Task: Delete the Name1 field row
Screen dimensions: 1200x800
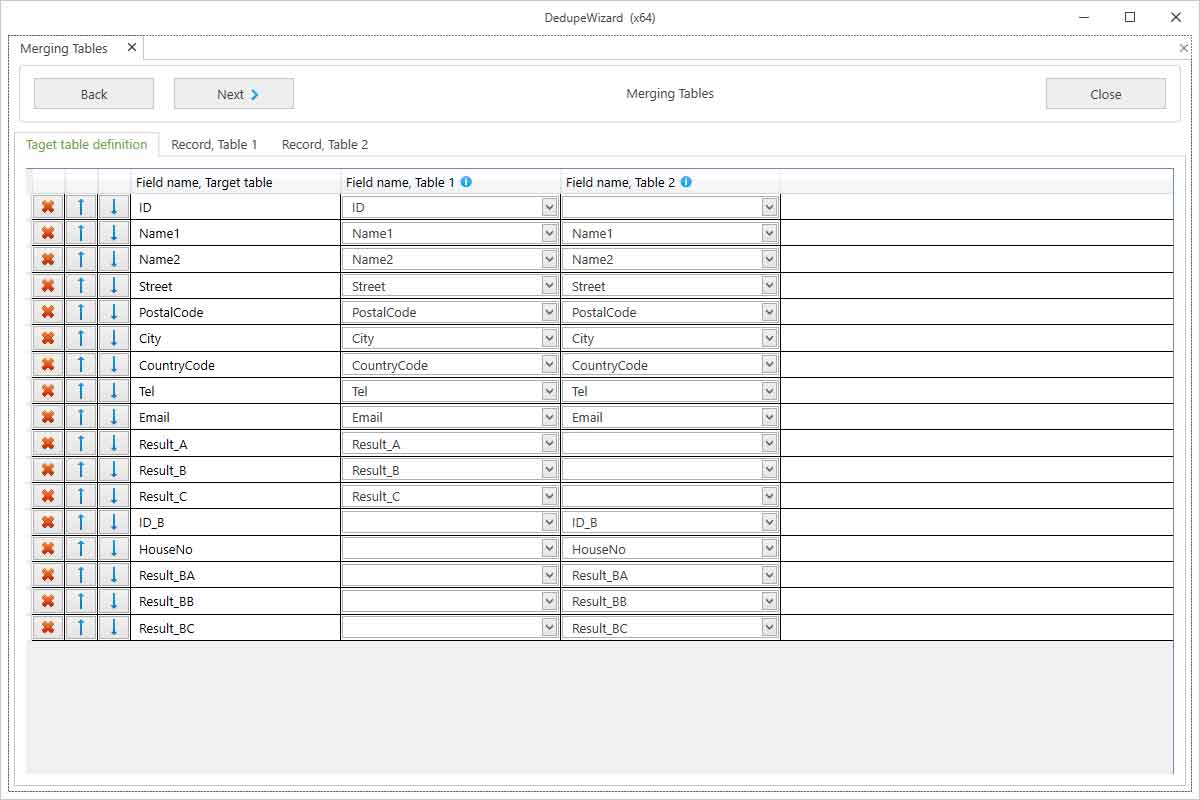Action: coord(47,233)
